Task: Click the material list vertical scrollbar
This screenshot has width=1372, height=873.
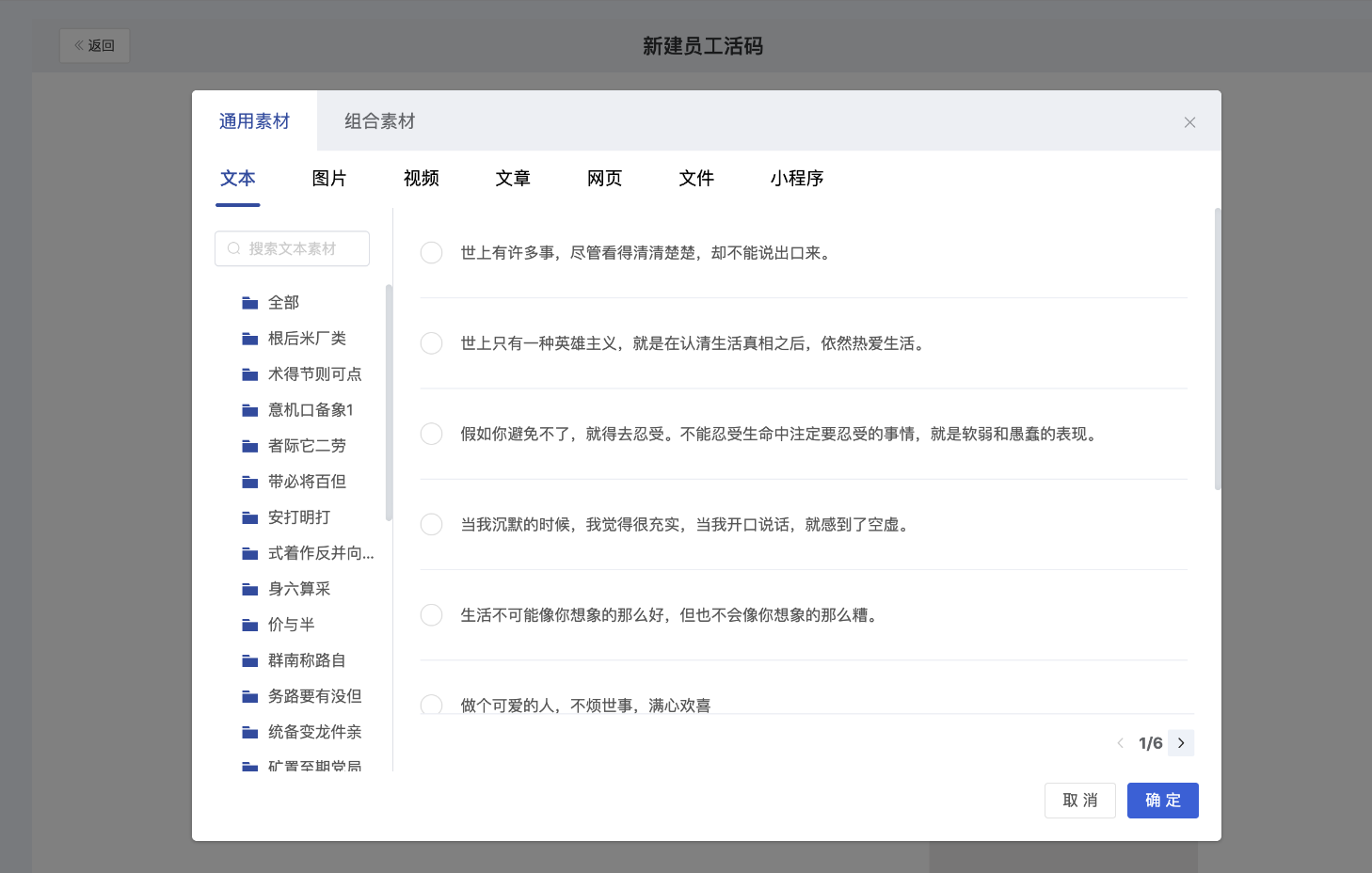Action: 1218,349
